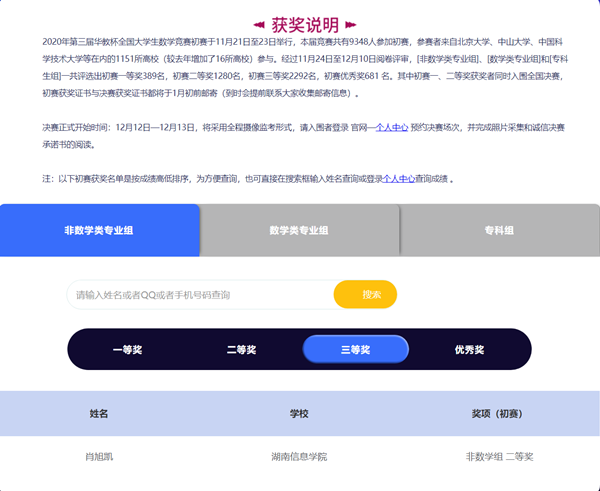
Task: Click the 湖南信息学院 school cell
Action: [x=299, y=457]
